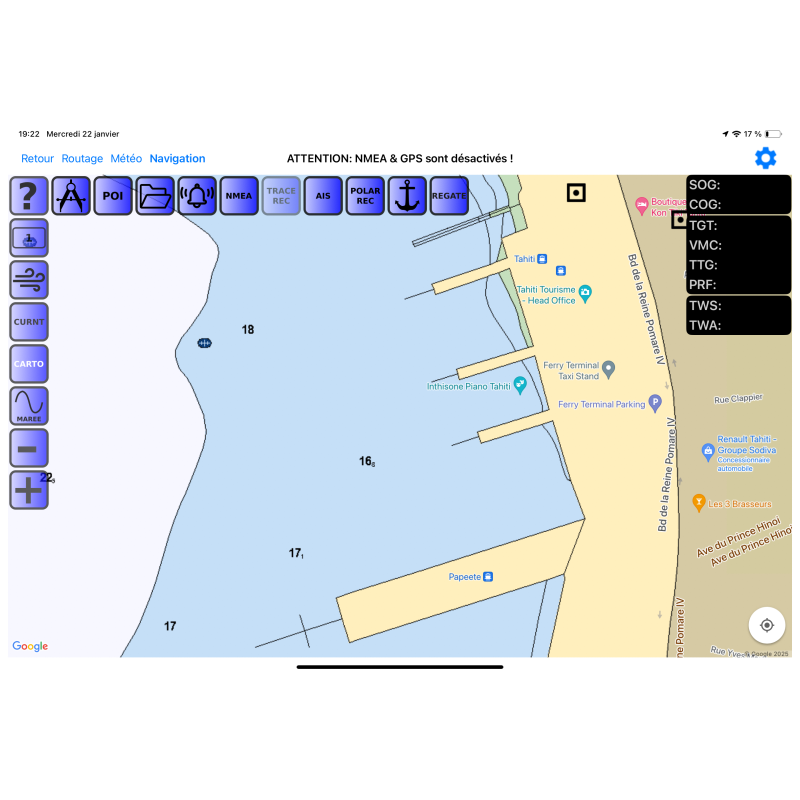Show the wind display layer
The height and width of the screenshot is (800, 800).
(x=29, y=280)
